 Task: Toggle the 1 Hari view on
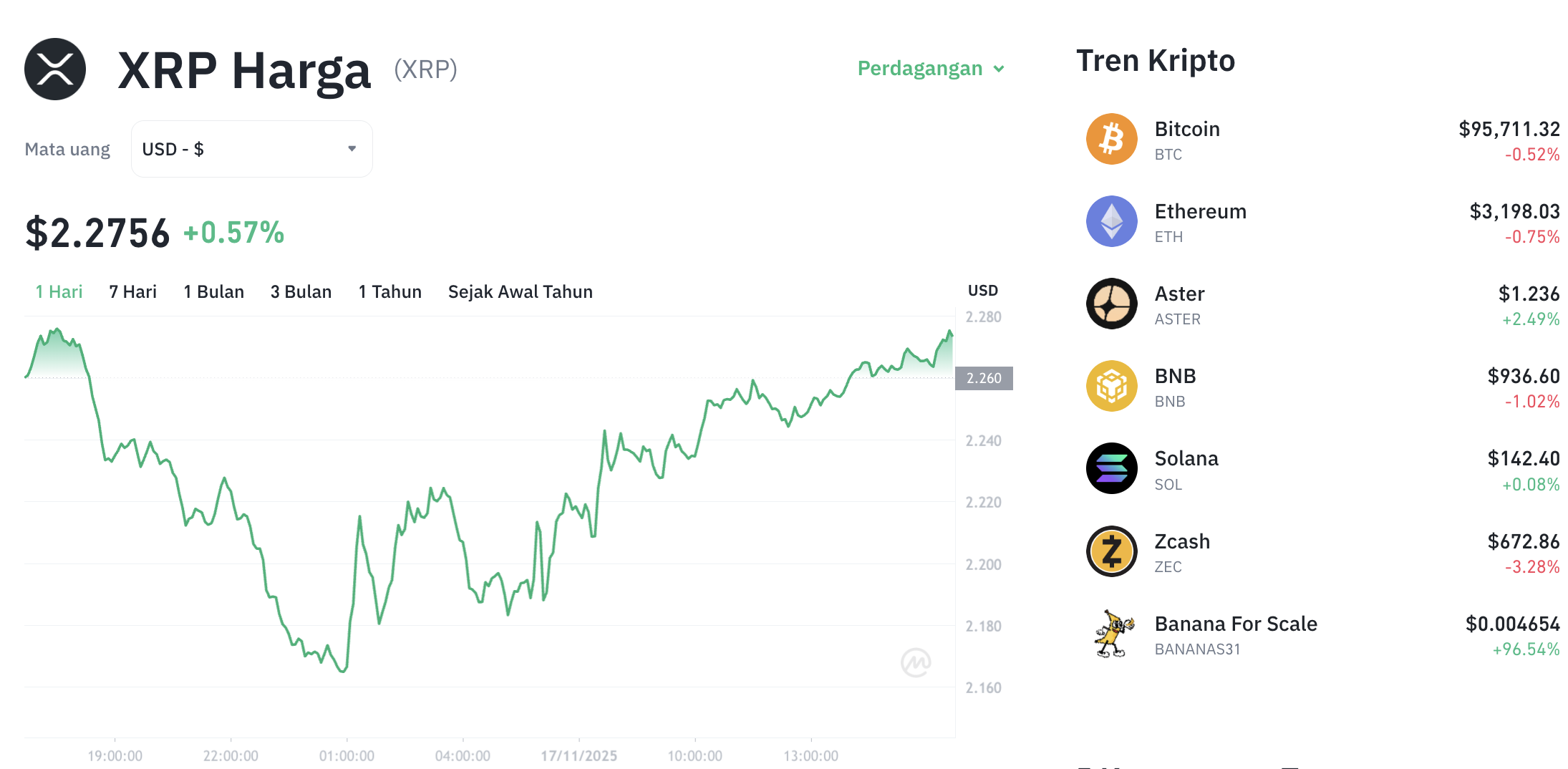tap(58, 291)
